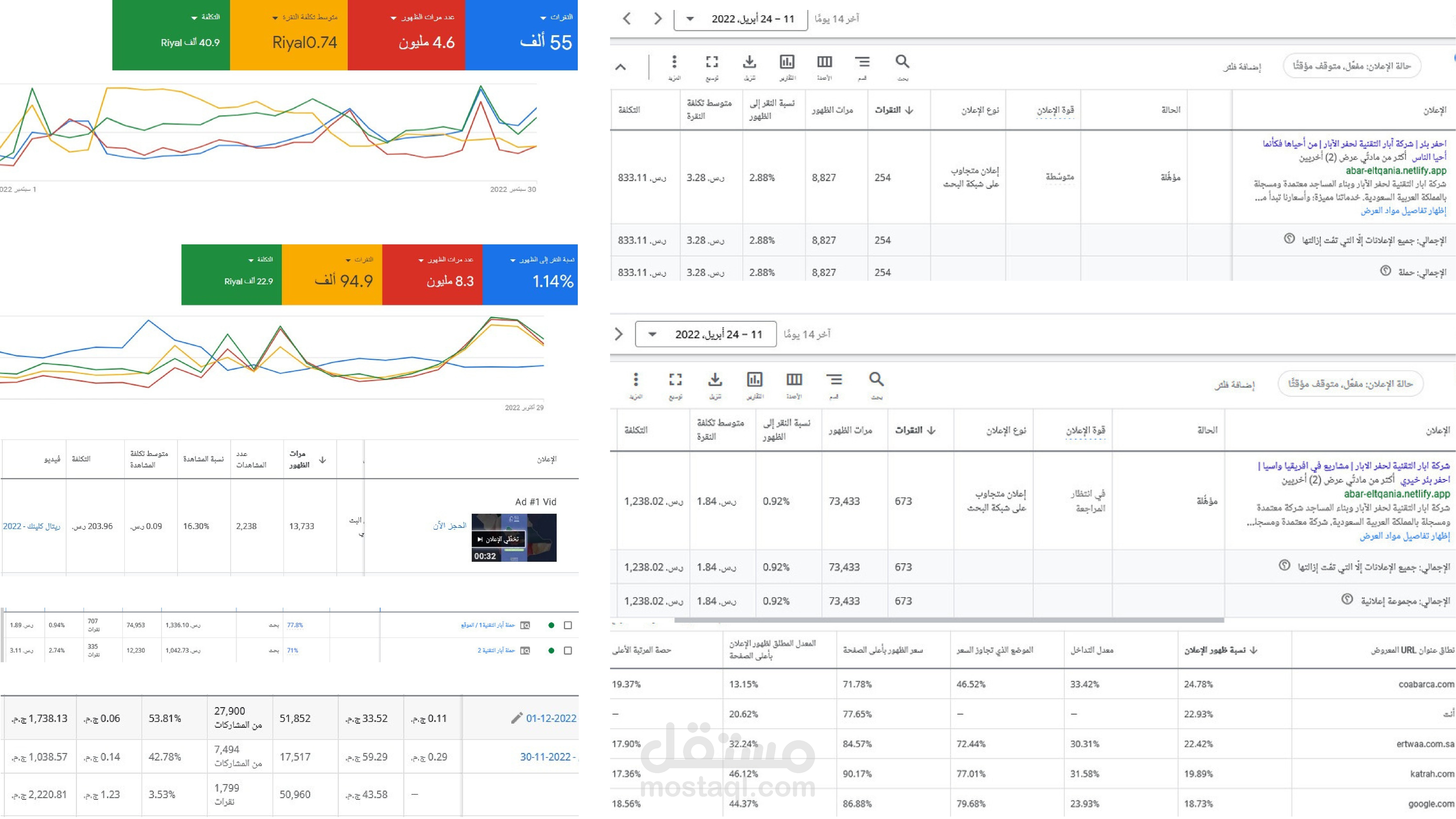Click the segment lines icon in lower toolbar
This screenshot has width=1456, height=819.
tap(834, 379)
